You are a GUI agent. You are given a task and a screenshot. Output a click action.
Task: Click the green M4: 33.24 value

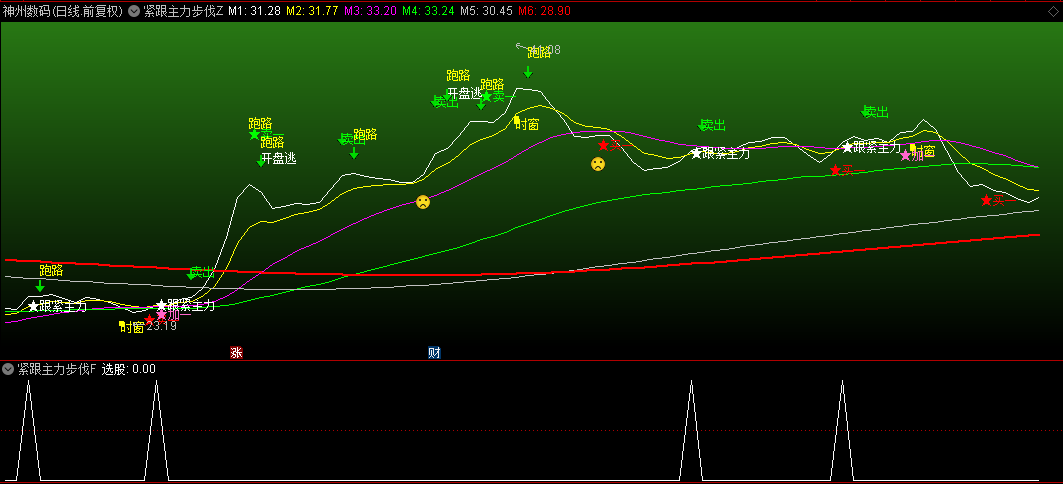tap(428, 11)
